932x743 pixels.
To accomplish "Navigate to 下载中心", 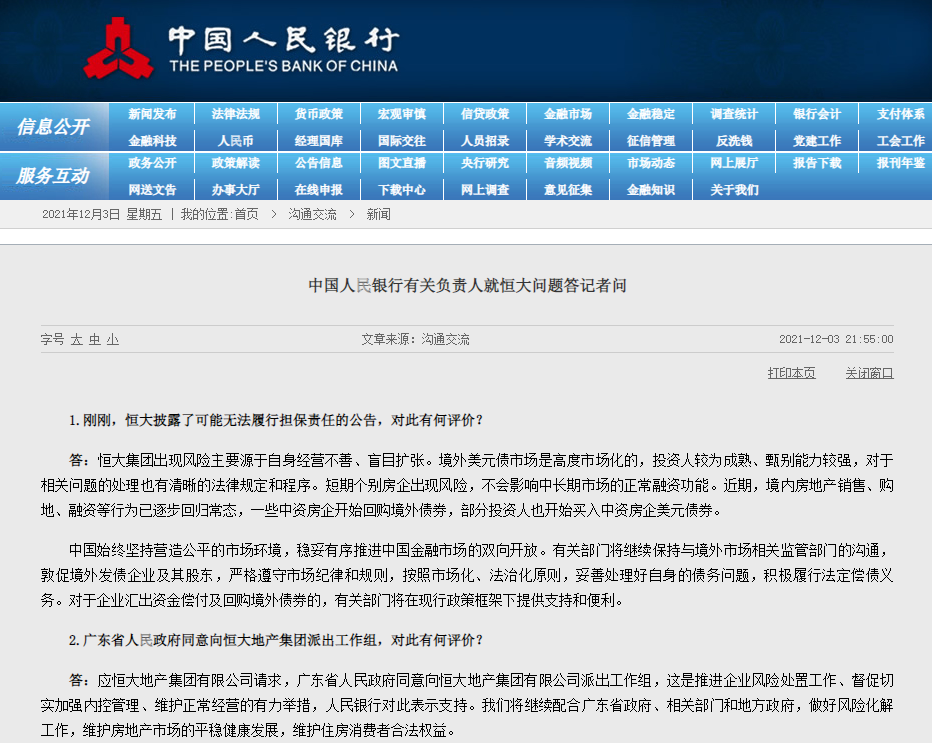I will click(x=402, y=190).
